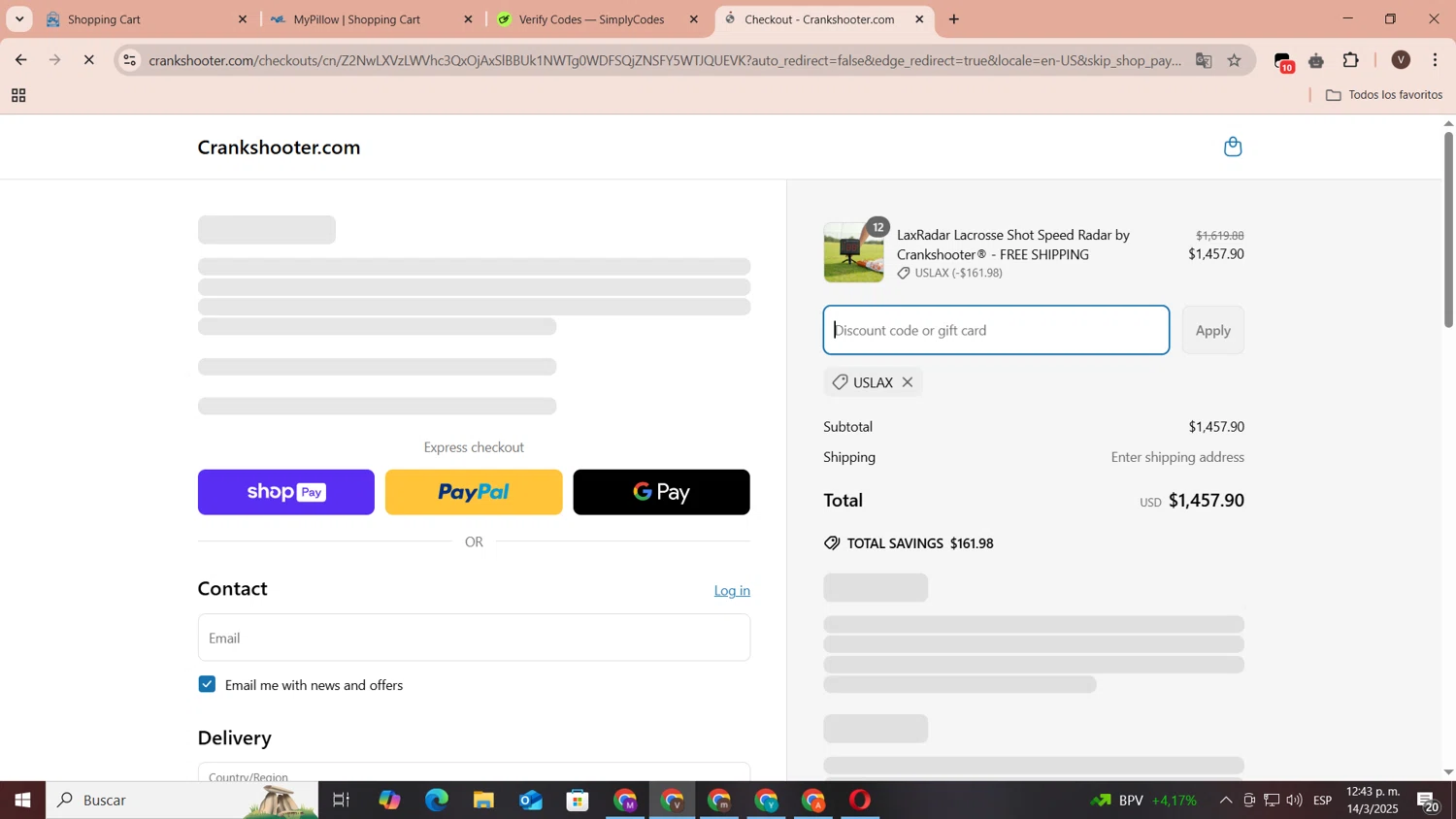Close the Verify Codes tab
This screenshot has height=819, width=1456.
click(x=693, y=19)
